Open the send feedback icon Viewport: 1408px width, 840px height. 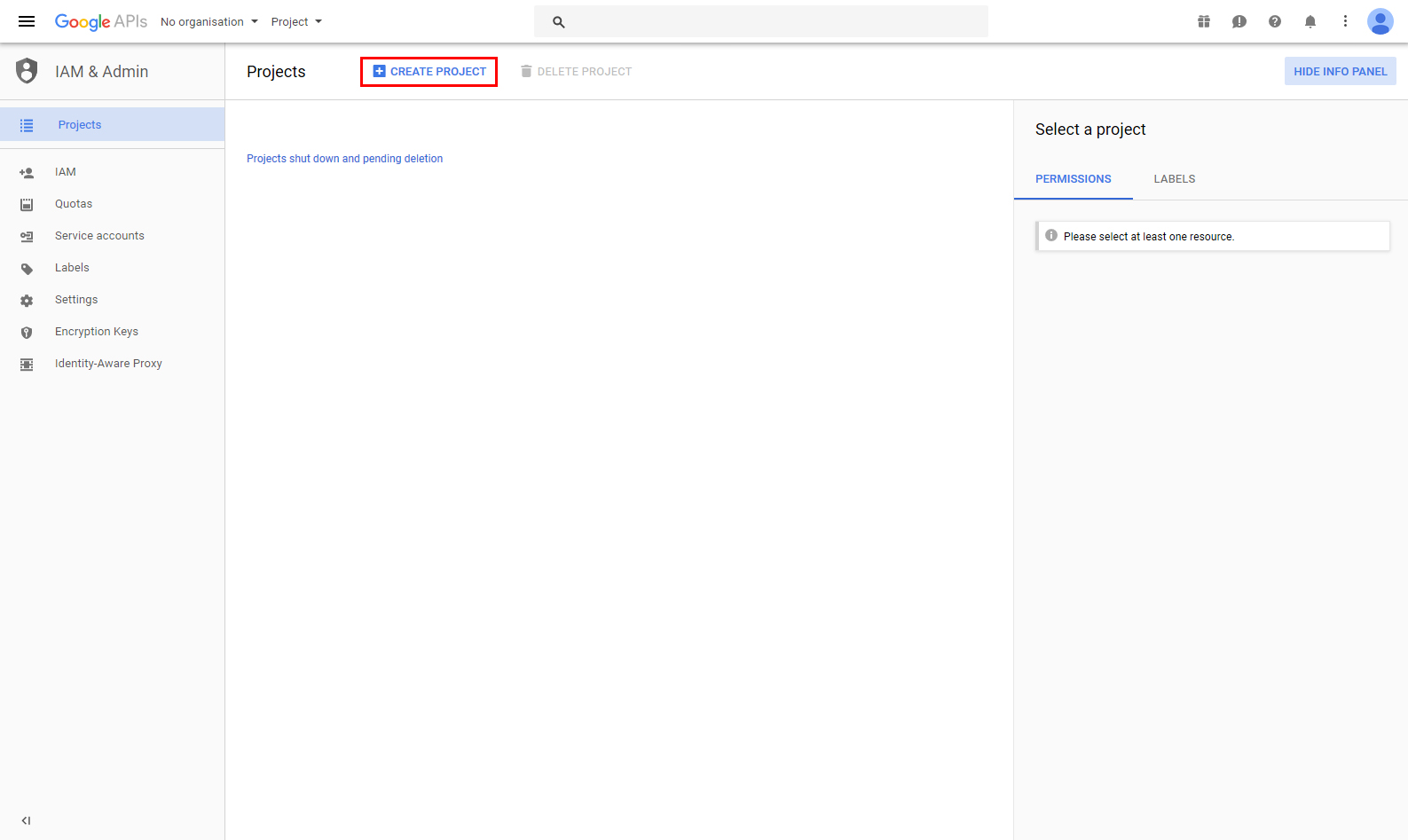point(1239,21)
